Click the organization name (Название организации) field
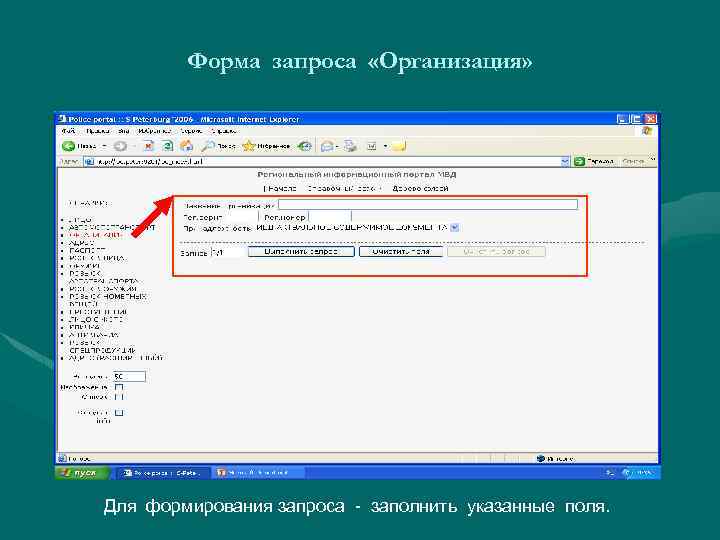 428,205
